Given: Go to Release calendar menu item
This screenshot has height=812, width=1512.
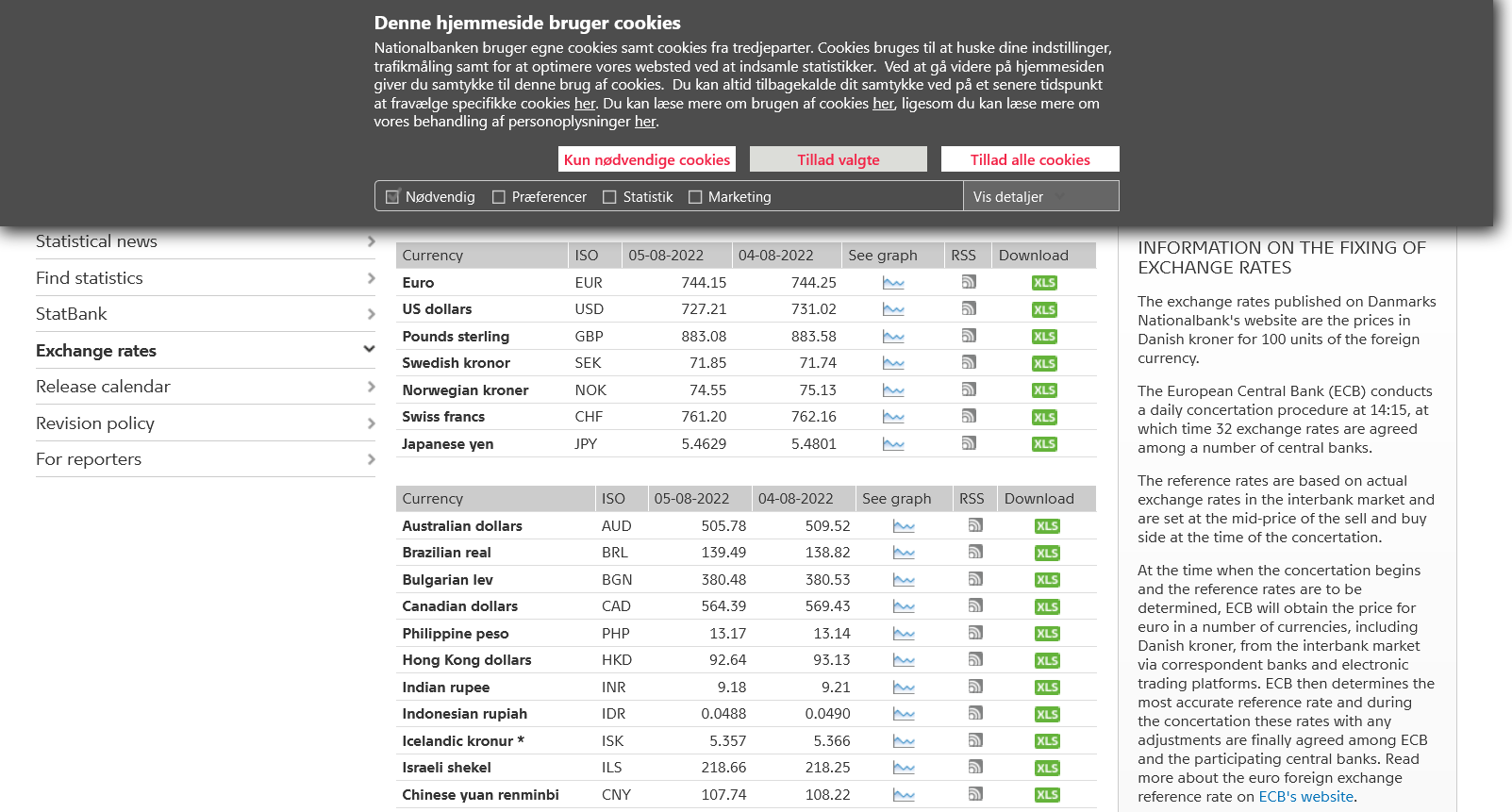Looking at the screenshot, I should 103,387.
